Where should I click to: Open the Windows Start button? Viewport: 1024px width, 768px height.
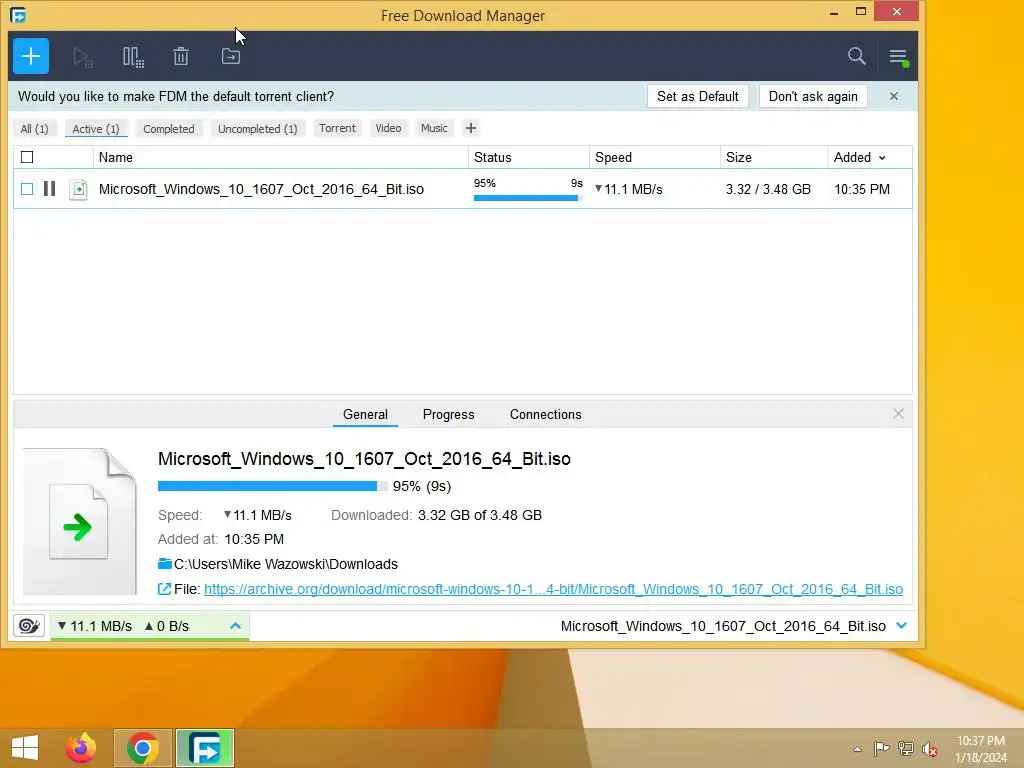[x=25, y=748]
